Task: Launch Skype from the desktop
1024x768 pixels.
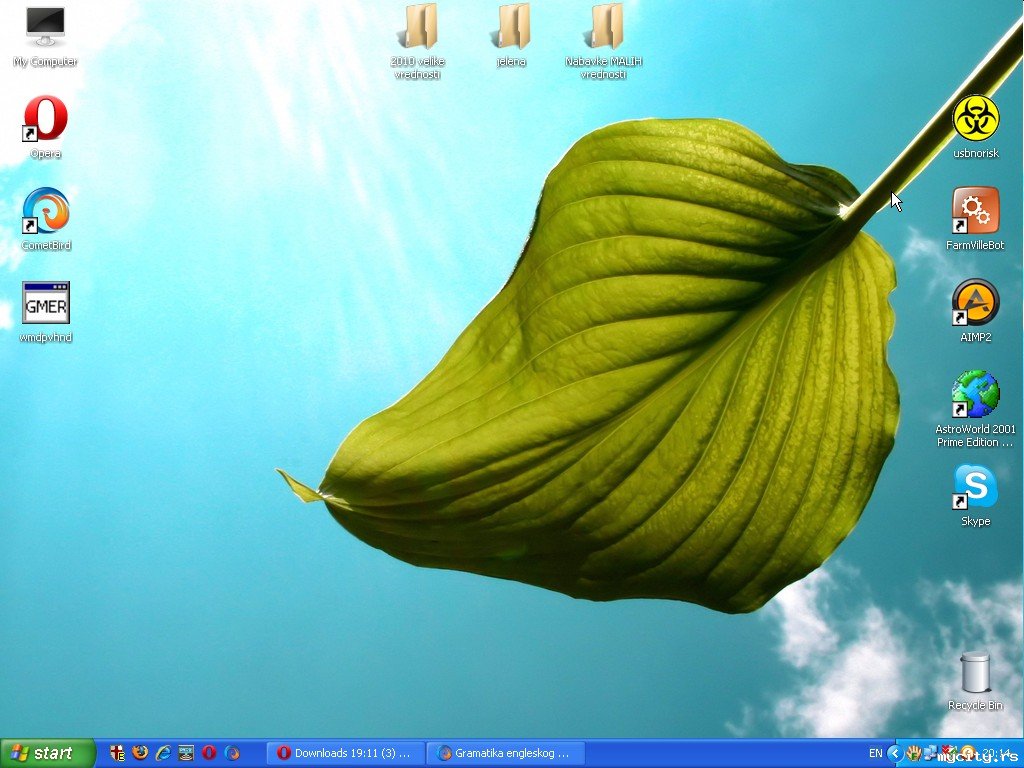Action: (975, 487)
